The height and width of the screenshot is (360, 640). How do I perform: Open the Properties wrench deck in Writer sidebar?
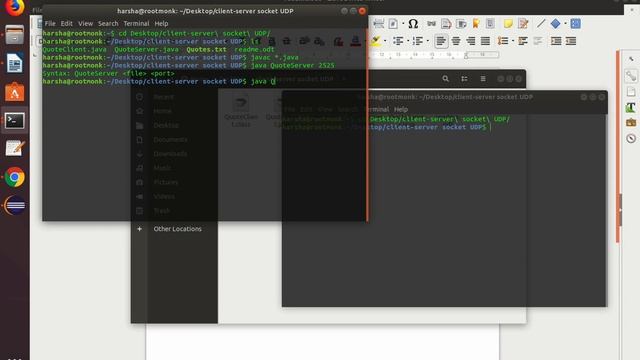[x=631, y=76]
